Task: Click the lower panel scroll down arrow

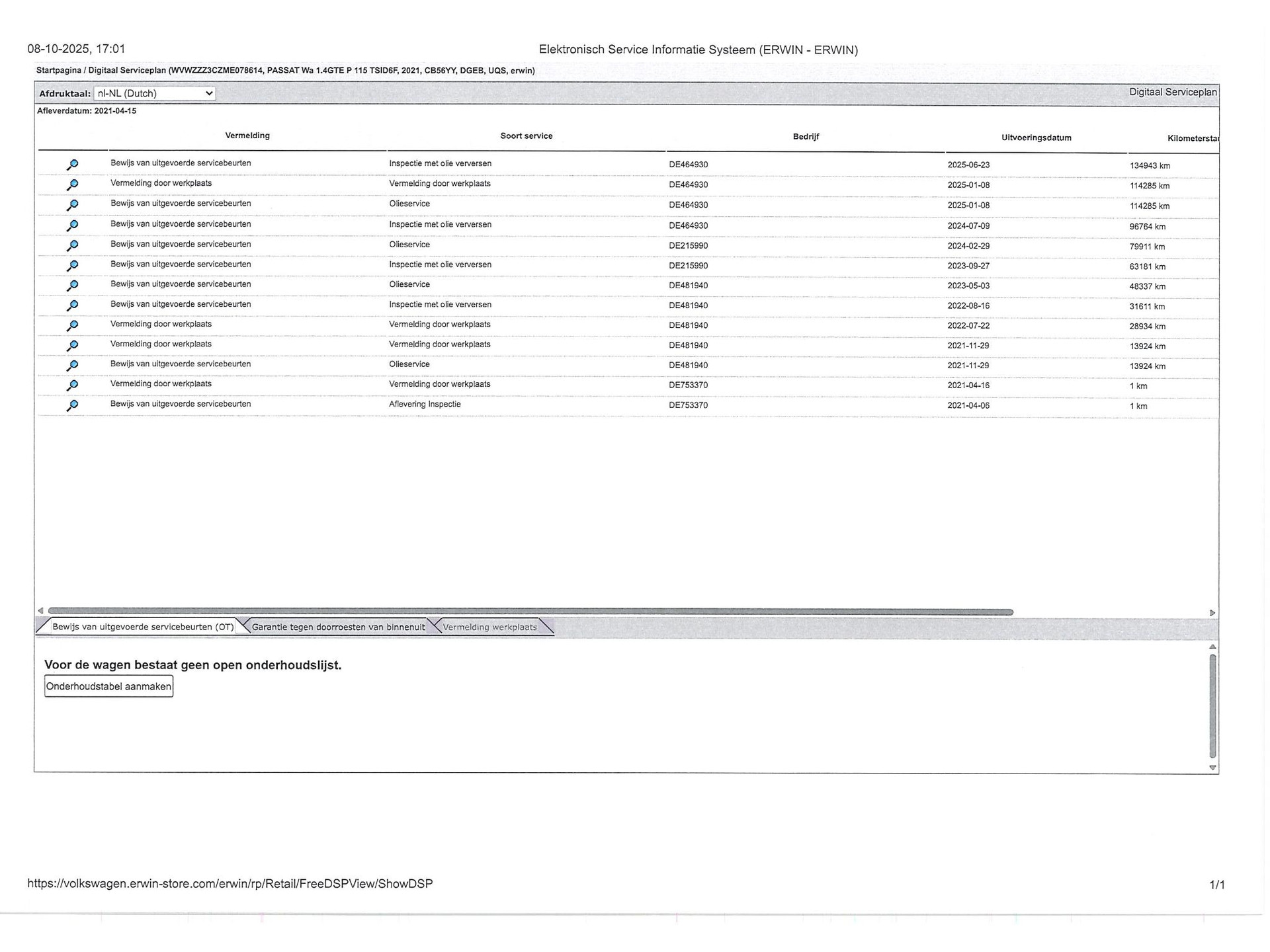Action: 1212,768
